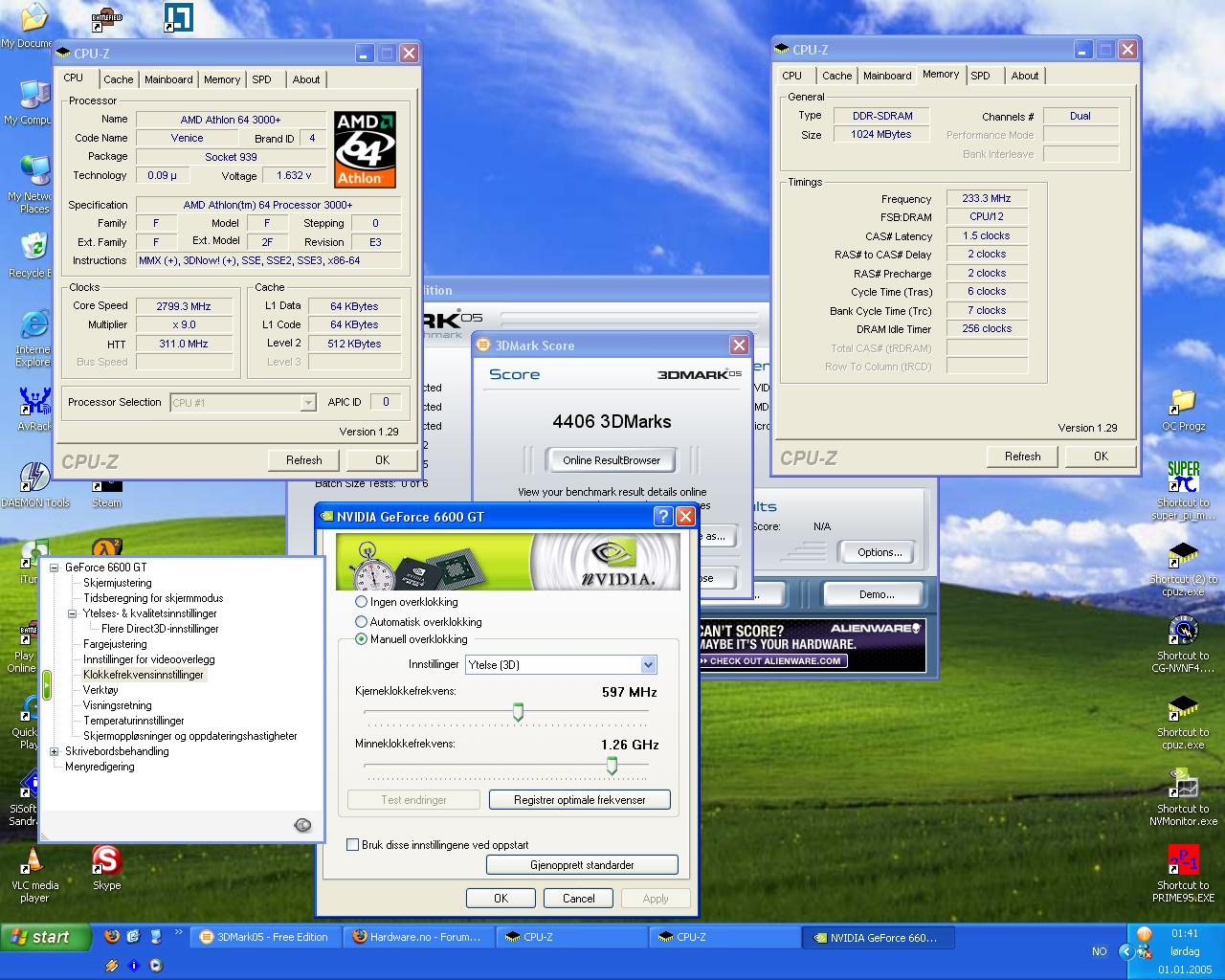The width and height of the screenshot is (1225, 980).
Task: Click NO language indicator in taskbar
Action: click(1099, 951)
